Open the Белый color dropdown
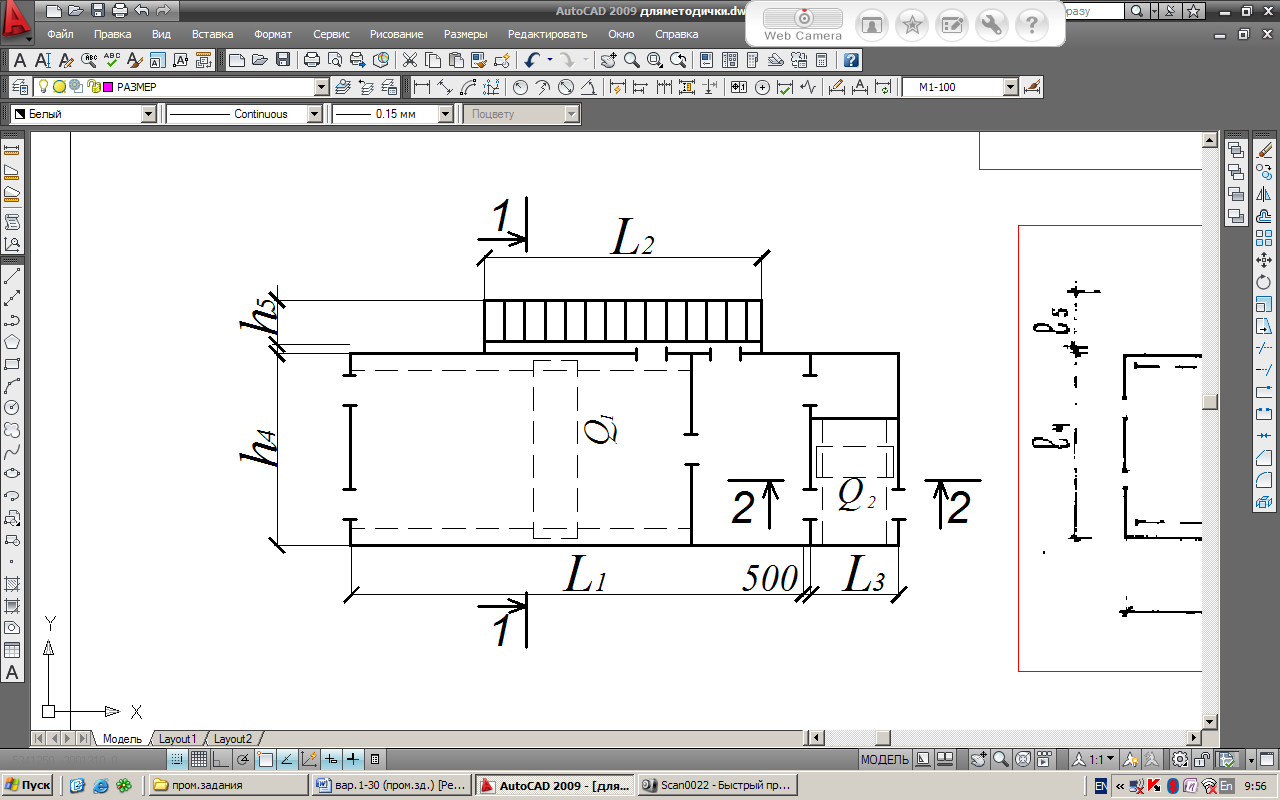Image resolution: width=1280 pixels, height=800 pixels. (149, 114)
